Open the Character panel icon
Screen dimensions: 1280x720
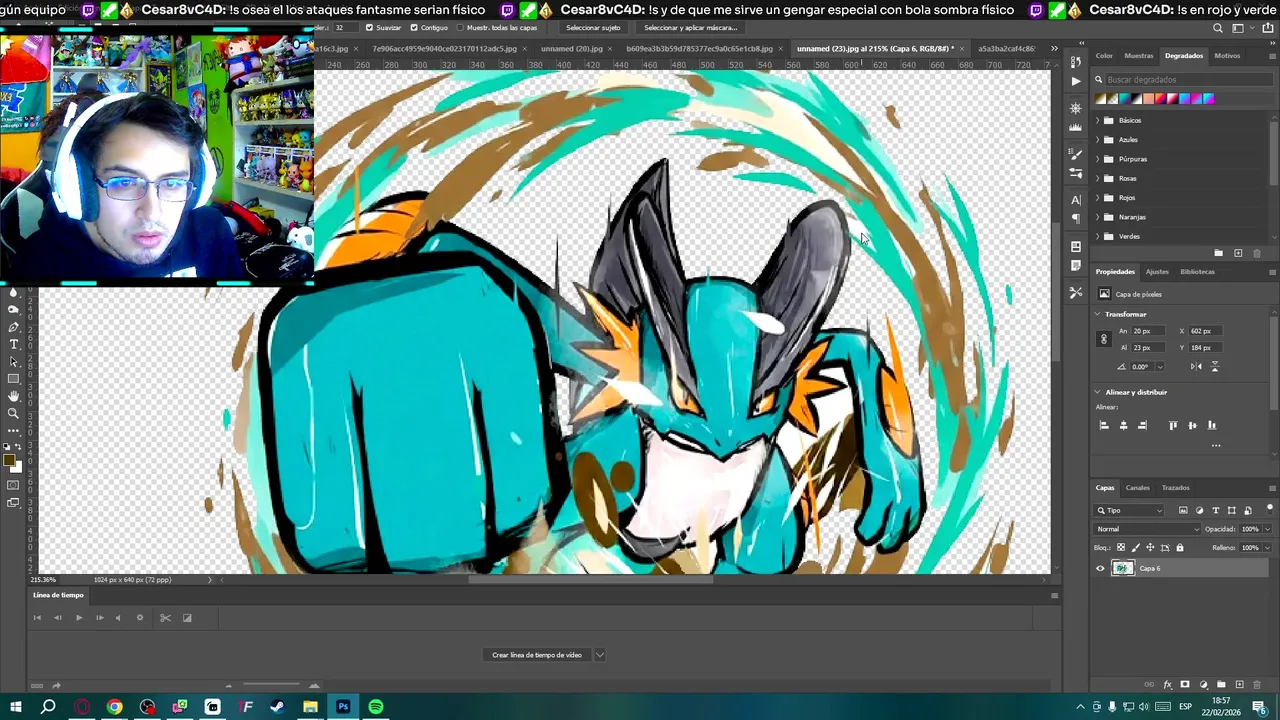[x=1075, y=199]
